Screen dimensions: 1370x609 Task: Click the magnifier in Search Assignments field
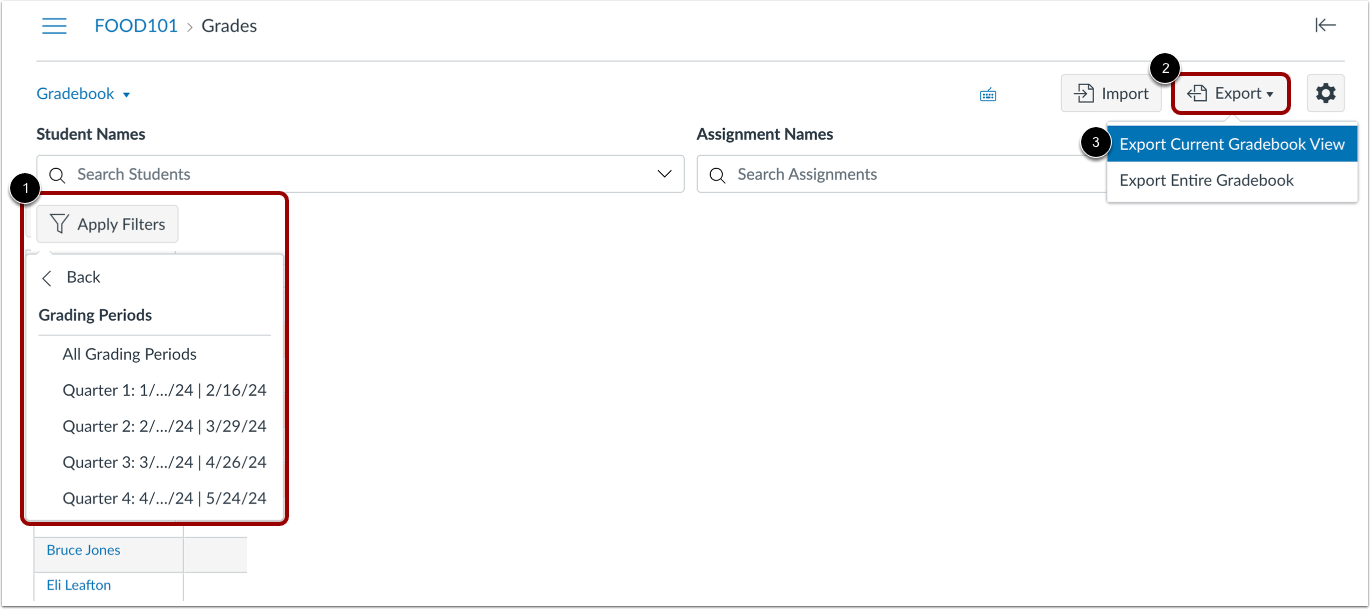coord(717,174)
